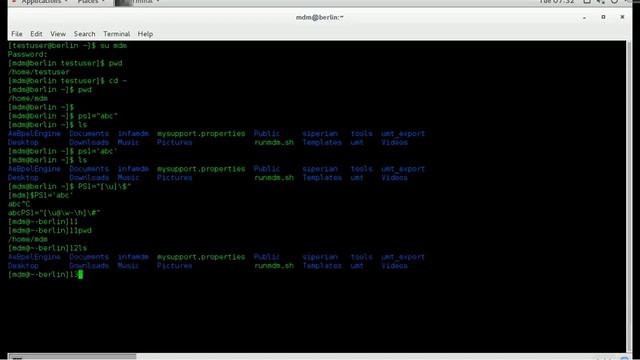Close the mdm@berlin terminal window
This screenshot has height=360, width=640.
click(622, 17)
